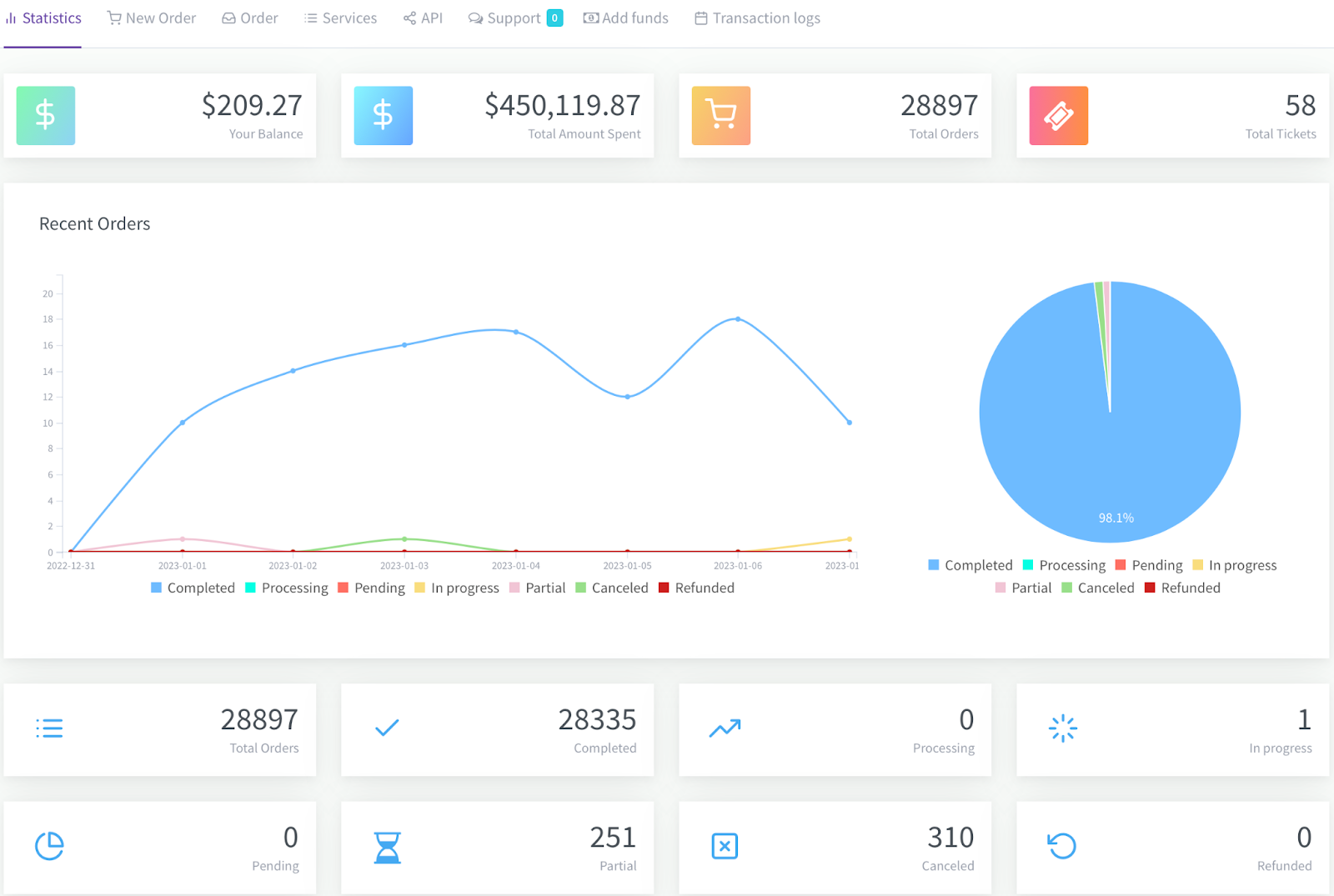Click the pink Partial data point on 2023-01-01
Image resolution: width=1334 pixels, height=896 pixels.
(183, 539)
